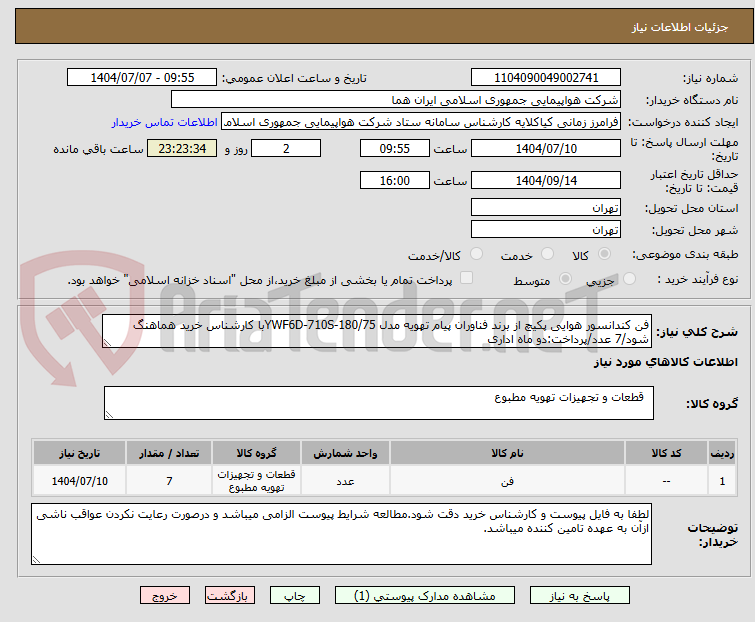Click the 'استان محل تحویل' field
The image size is (755, 622).
click(545, 208)
